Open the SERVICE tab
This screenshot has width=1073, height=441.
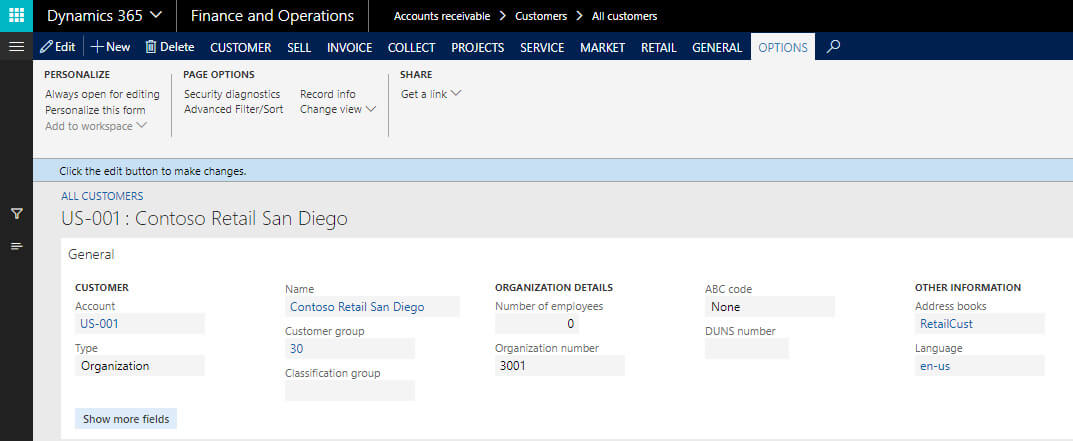pyautogui.click(x=542, y=47)
